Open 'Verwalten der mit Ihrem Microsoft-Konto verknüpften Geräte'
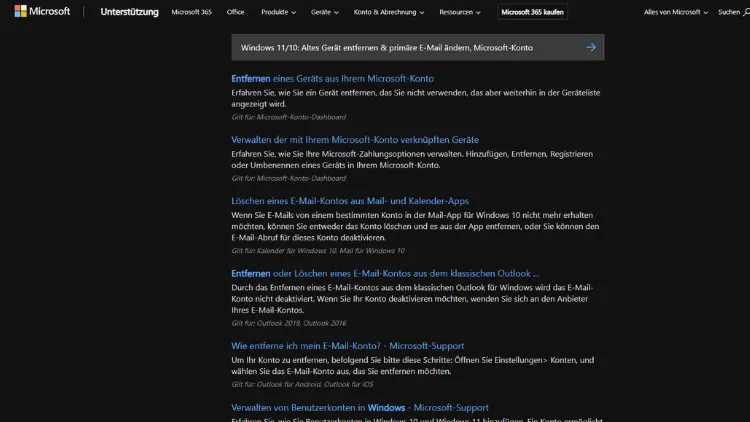The image size is (750, 422). (x=355, y=140)
